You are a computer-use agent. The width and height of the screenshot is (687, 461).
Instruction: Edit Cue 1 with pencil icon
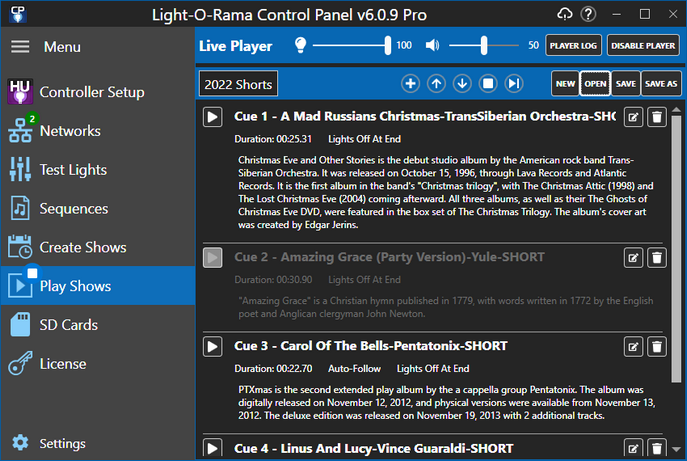[633, 117]
